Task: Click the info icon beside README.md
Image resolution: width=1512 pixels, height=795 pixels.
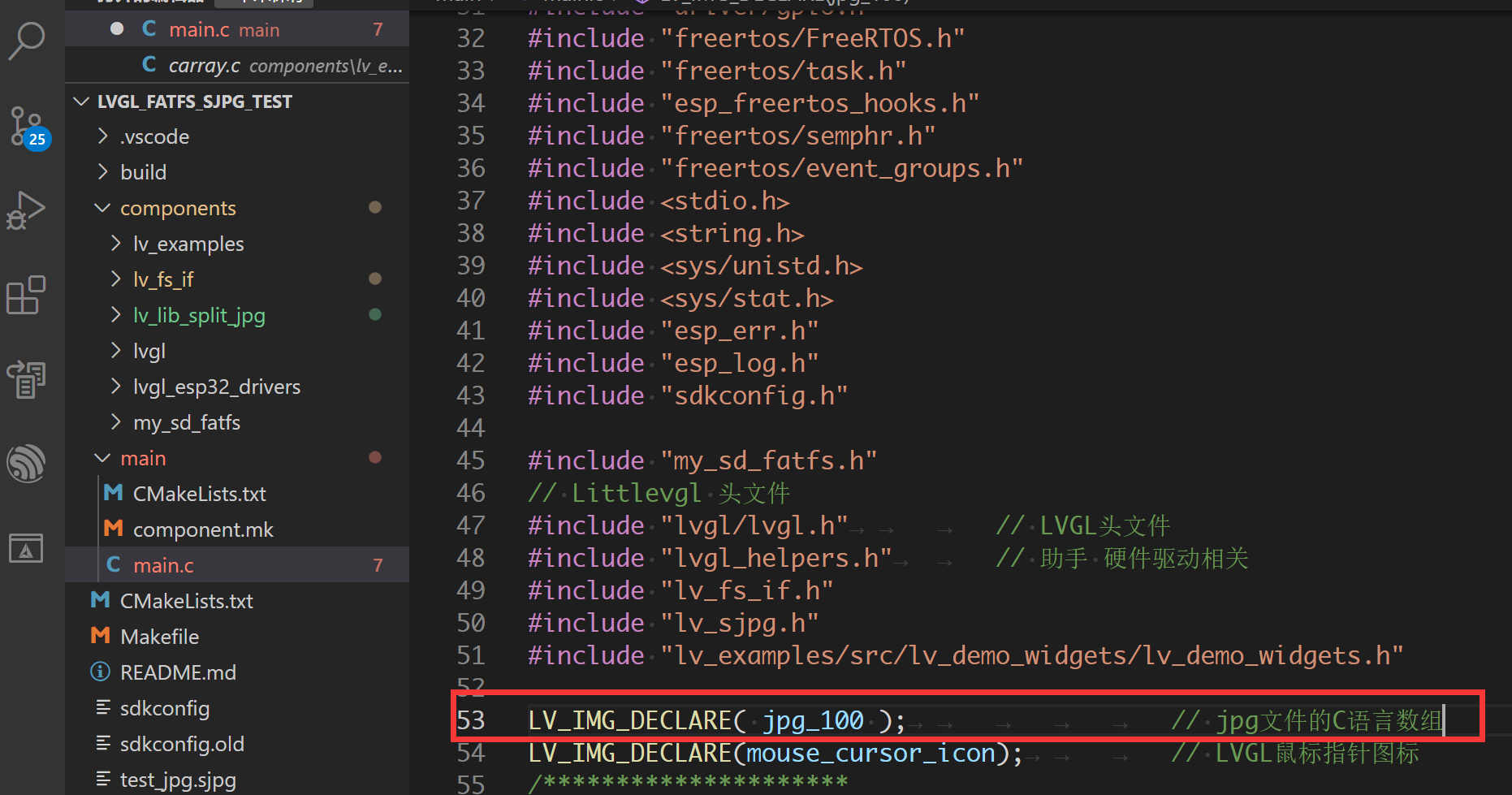Action: (100, 672)
